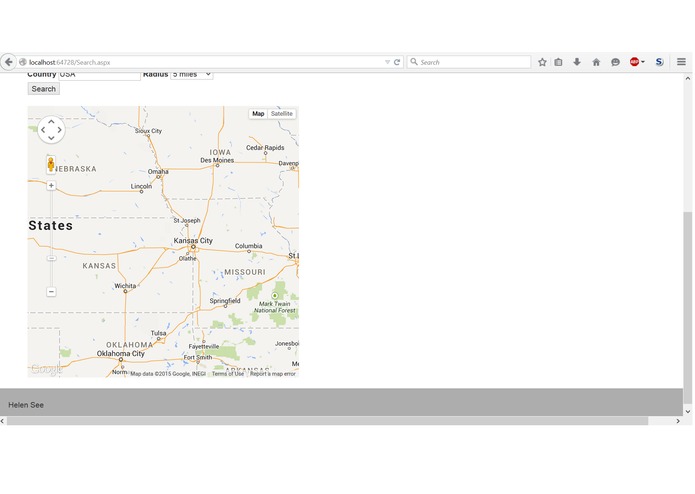Open URL history dropdown arrow

tap(387, 62)
